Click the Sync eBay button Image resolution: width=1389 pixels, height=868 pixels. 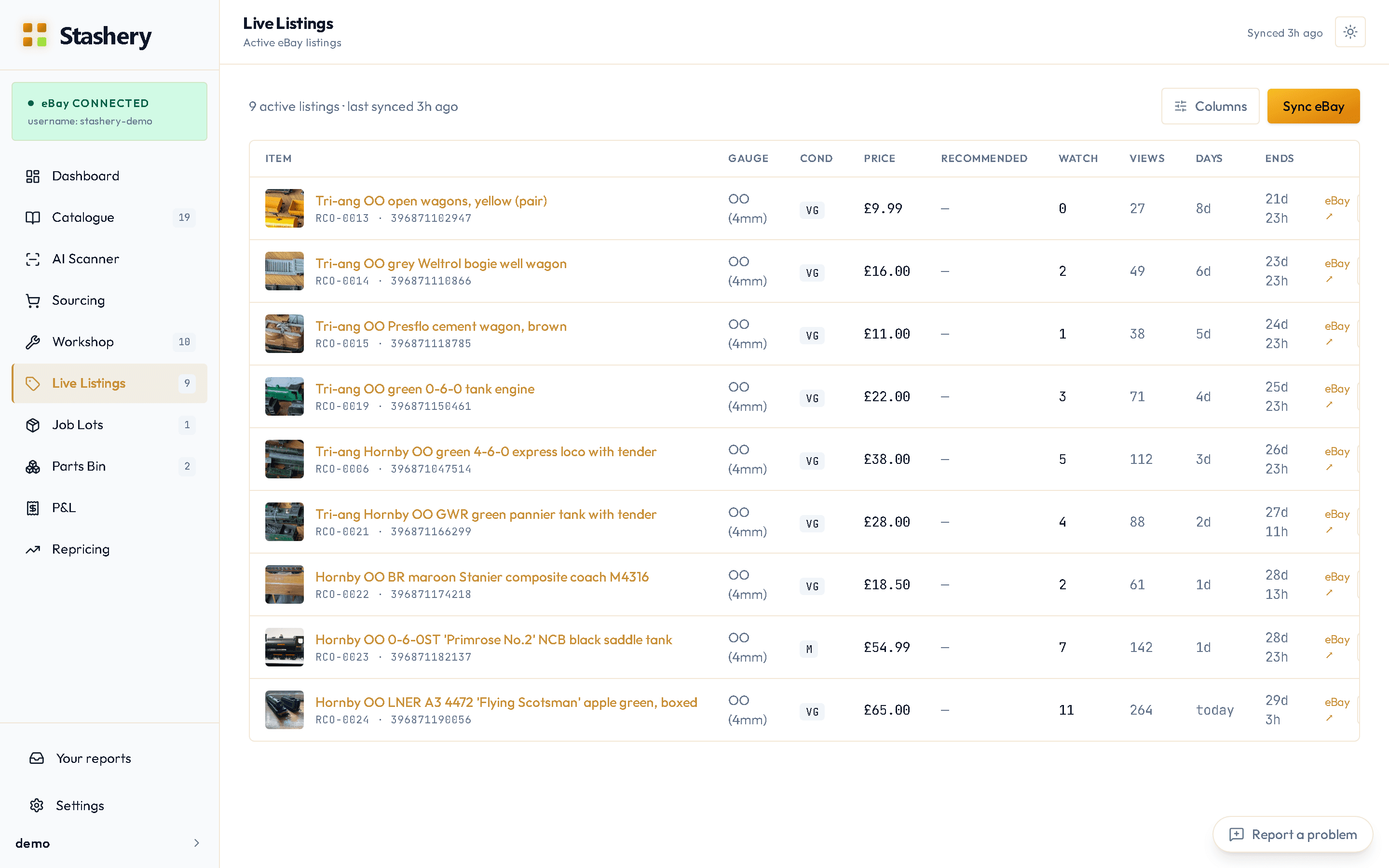[x=1313, y=106]
